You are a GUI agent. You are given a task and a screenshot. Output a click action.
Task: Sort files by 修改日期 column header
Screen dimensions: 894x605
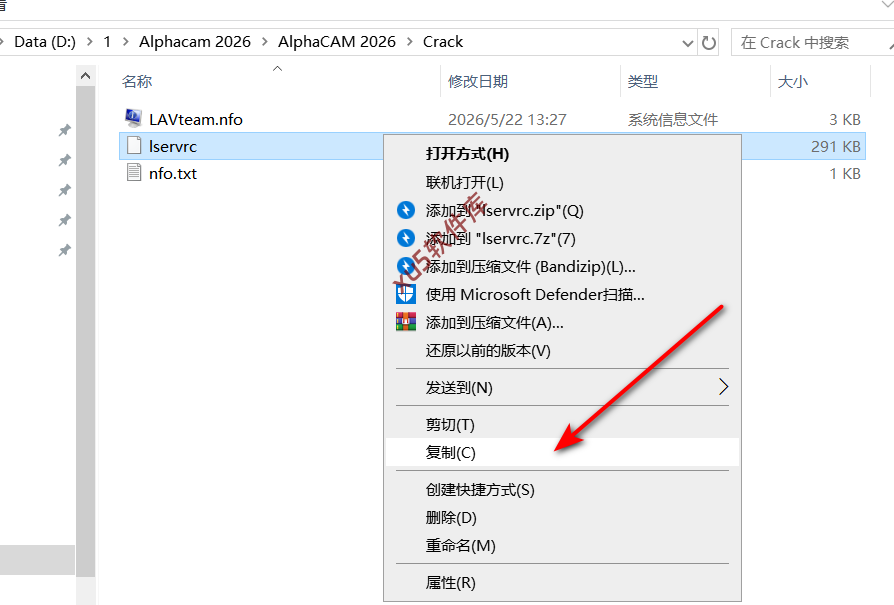pyautogui.click(x=478, y=82)
